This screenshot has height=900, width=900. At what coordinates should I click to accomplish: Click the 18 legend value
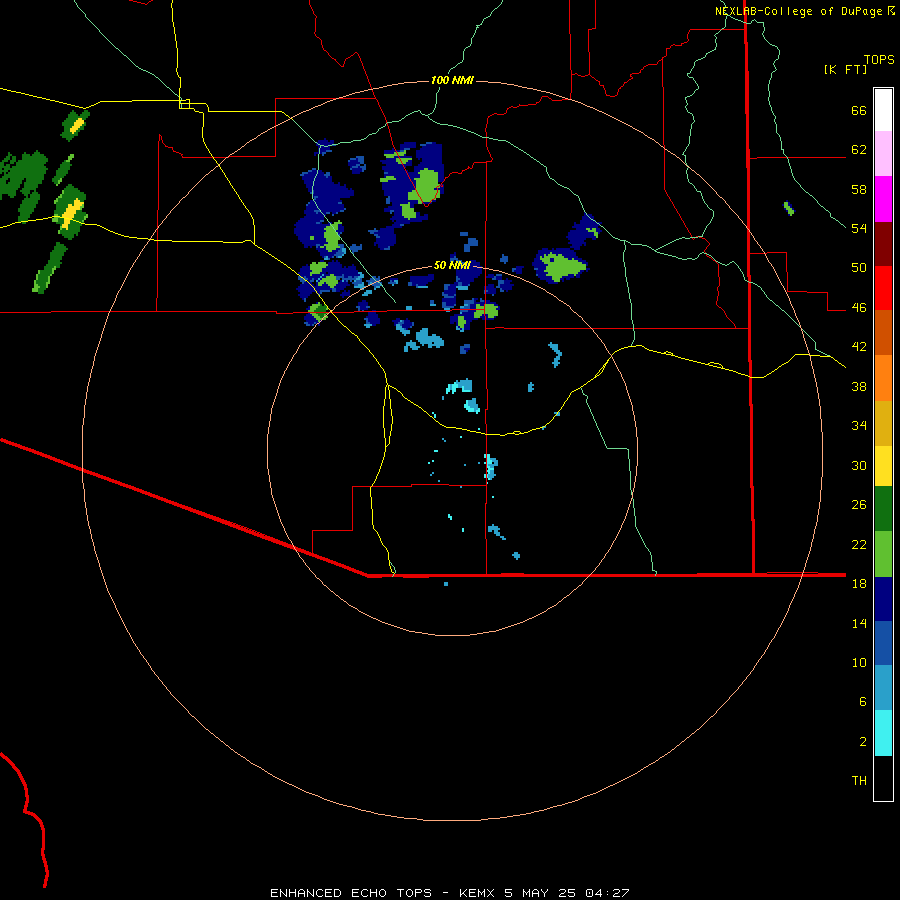pyautogui.click(x=859, y=584)
